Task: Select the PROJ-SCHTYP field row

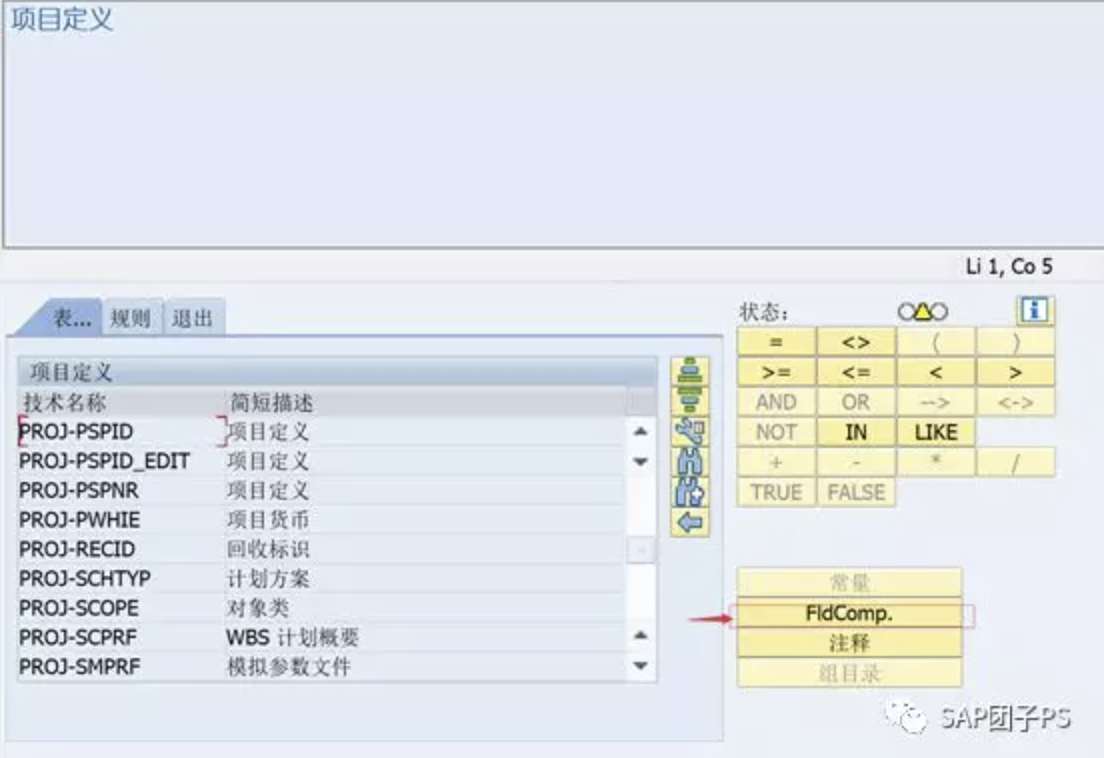Action: tap(321, 579)
